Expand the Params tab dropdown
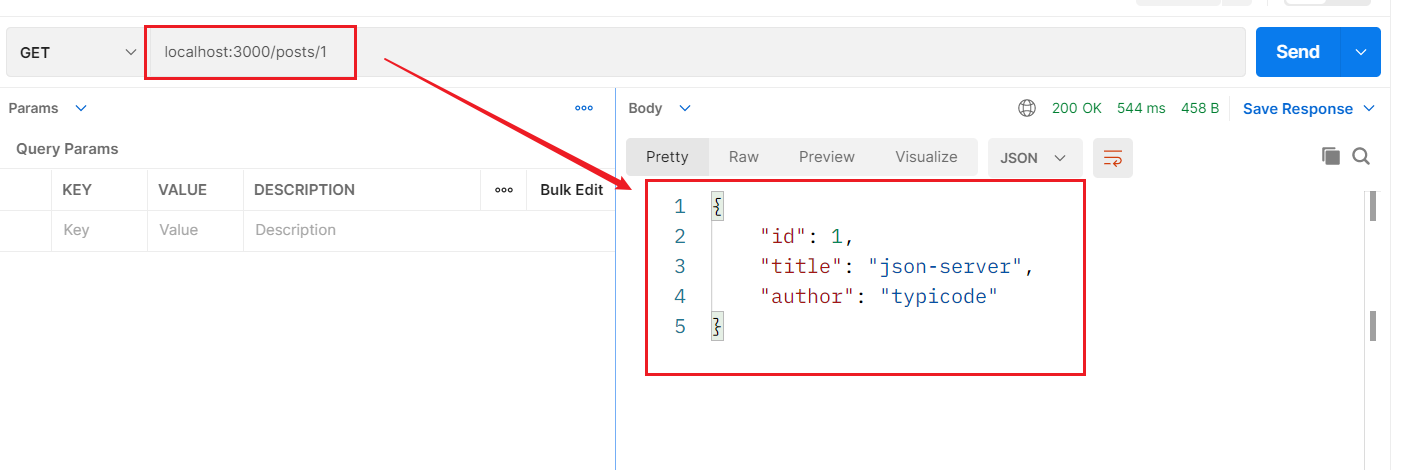The width and height of the screenshot is (1428, 470). 81,108
